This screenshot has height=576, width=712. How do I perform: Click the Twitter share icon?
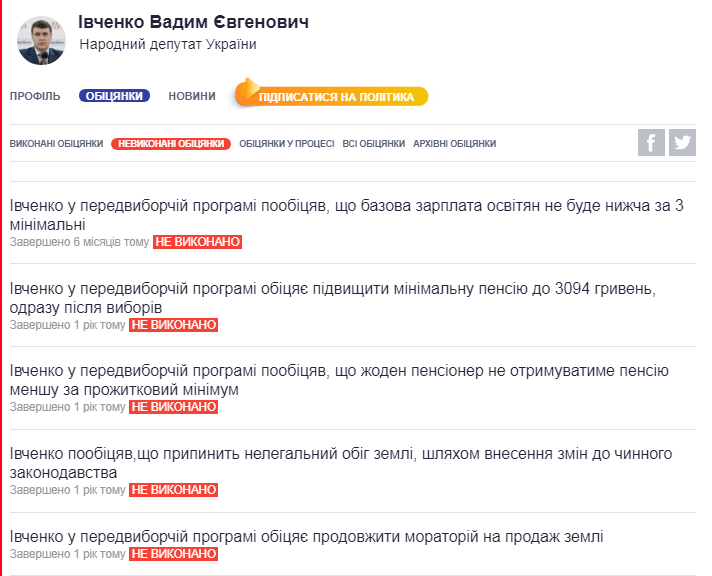[x=683, y=143]
